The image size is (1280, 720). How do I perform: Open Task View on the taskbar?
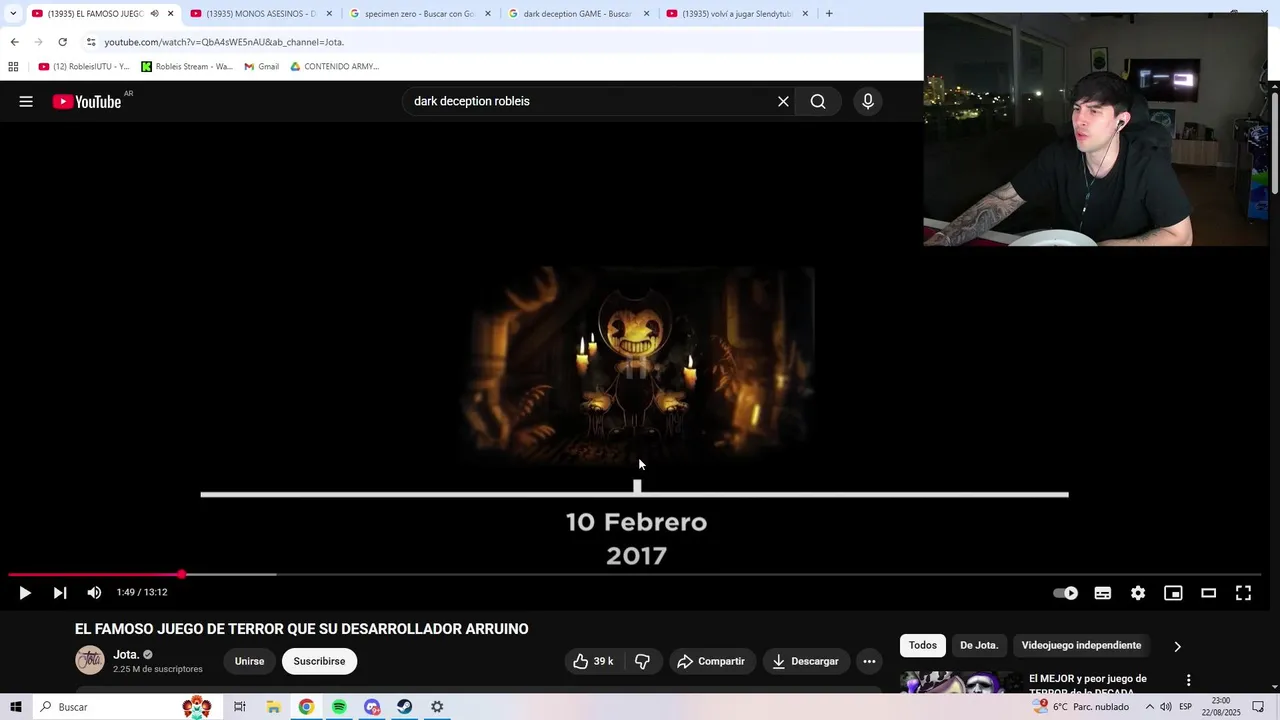coord(240,707)
